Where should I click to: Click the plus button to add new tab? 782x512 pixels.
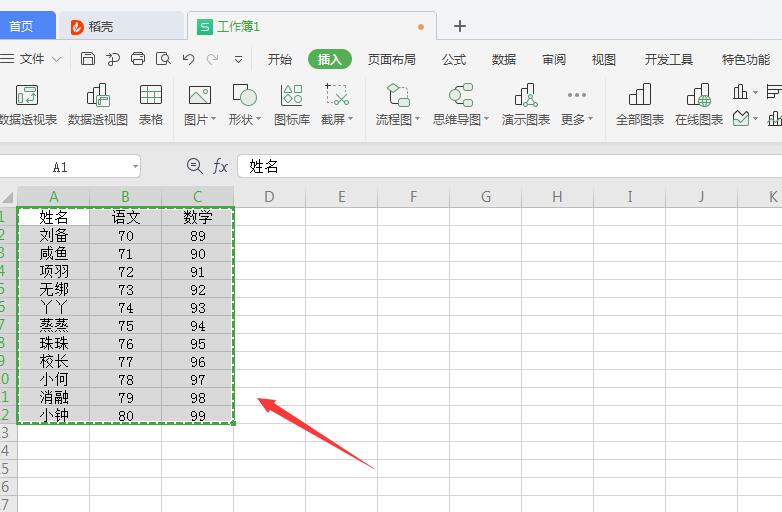pyautogui.click(x=460, y=26)
